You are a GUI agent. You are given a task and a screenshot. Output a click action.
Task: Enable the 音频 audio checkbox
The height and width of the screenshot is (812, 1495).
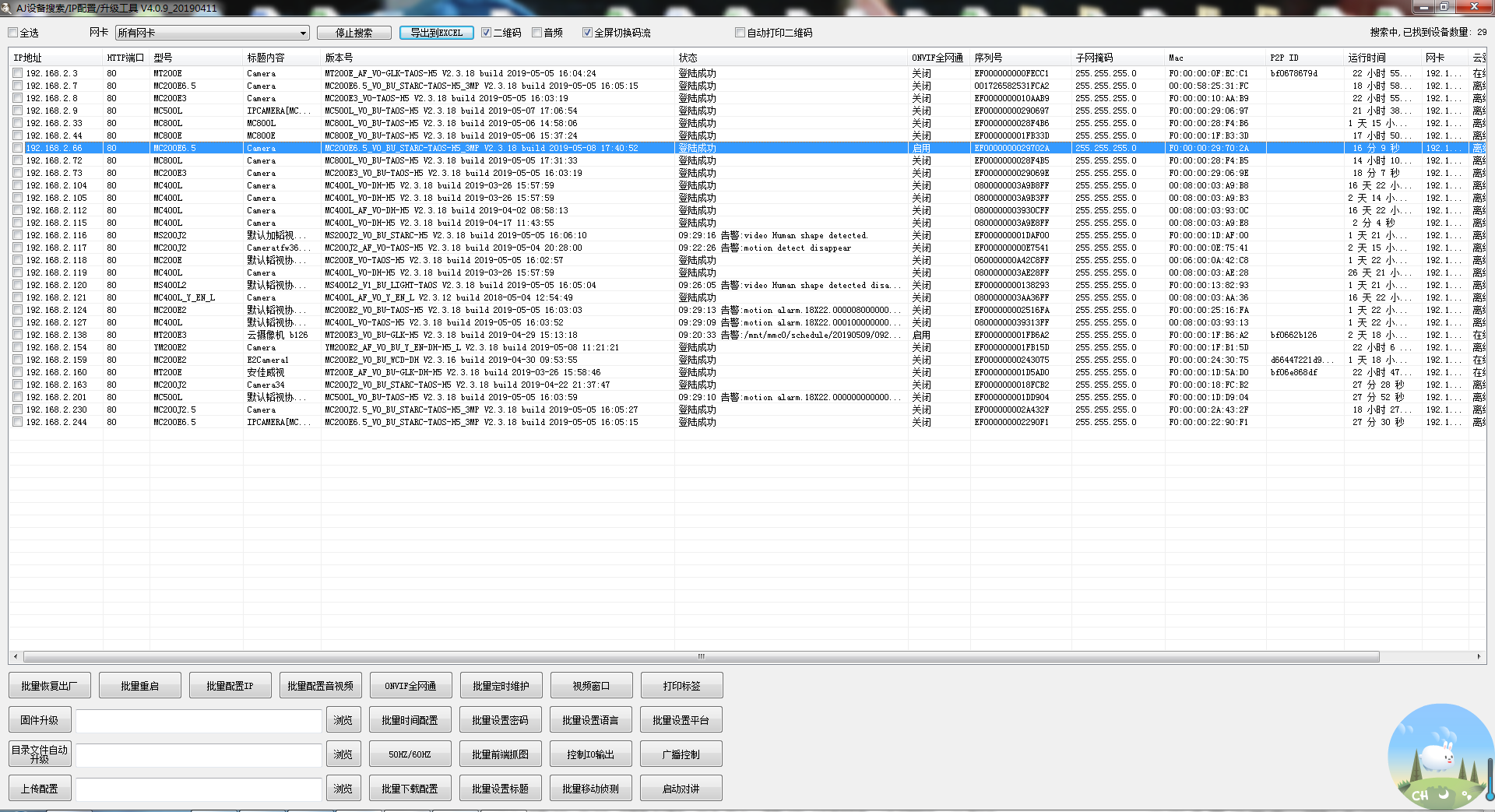[x=537, y=33]
